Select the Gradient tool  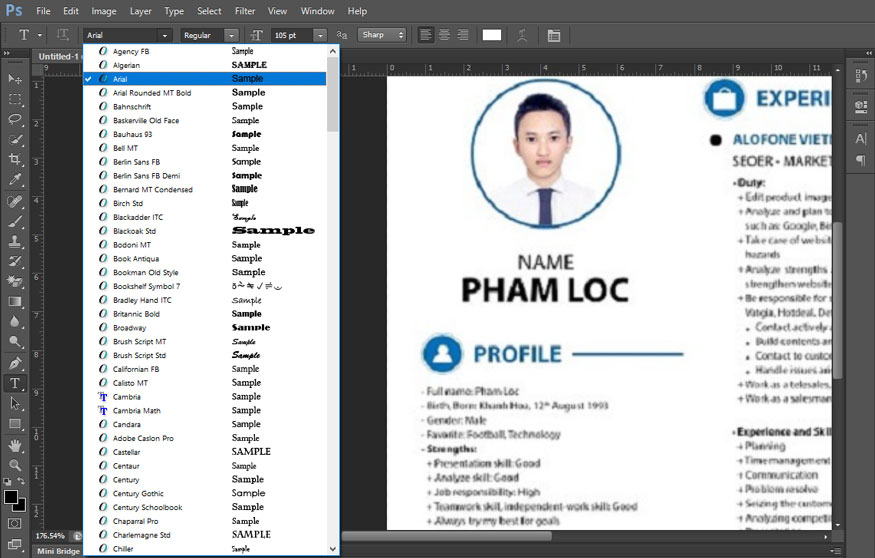[x=15, y=302]
